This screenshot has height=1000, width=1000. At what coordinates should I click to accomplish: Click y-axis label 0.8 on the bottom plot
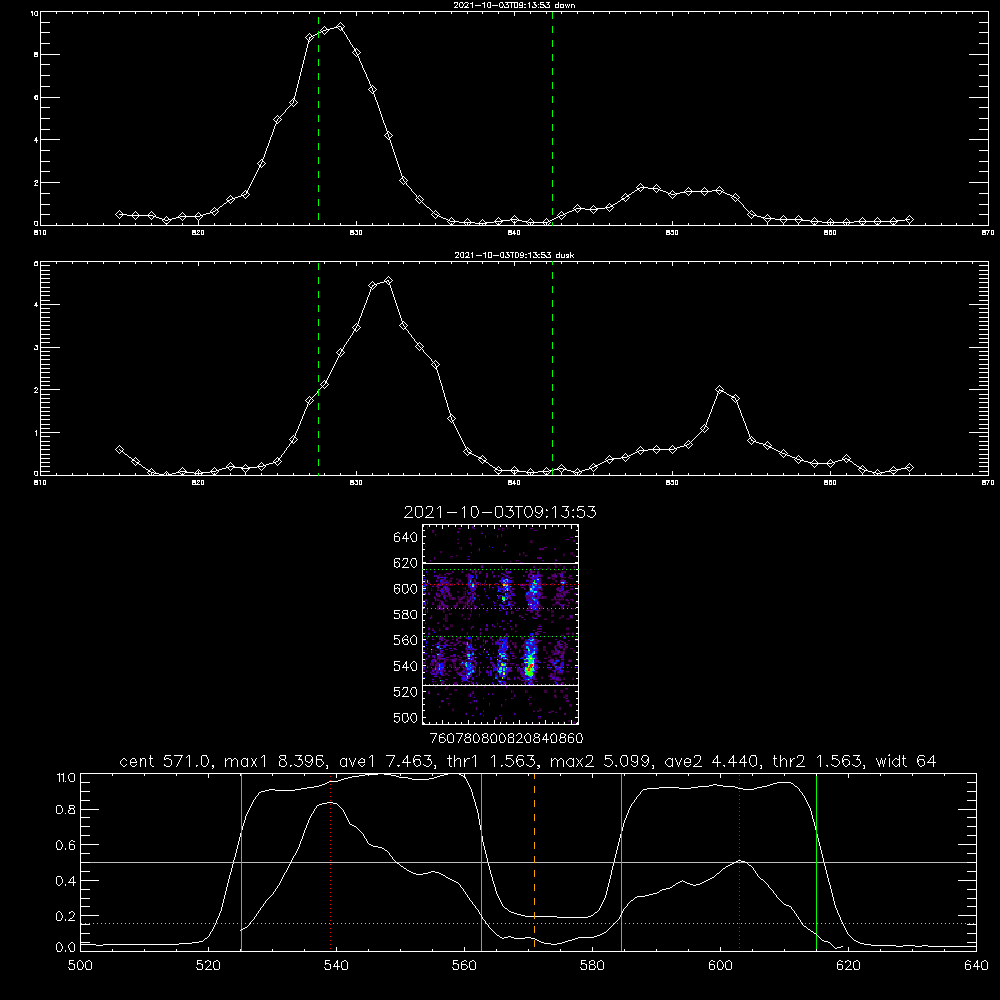point(66,810)
